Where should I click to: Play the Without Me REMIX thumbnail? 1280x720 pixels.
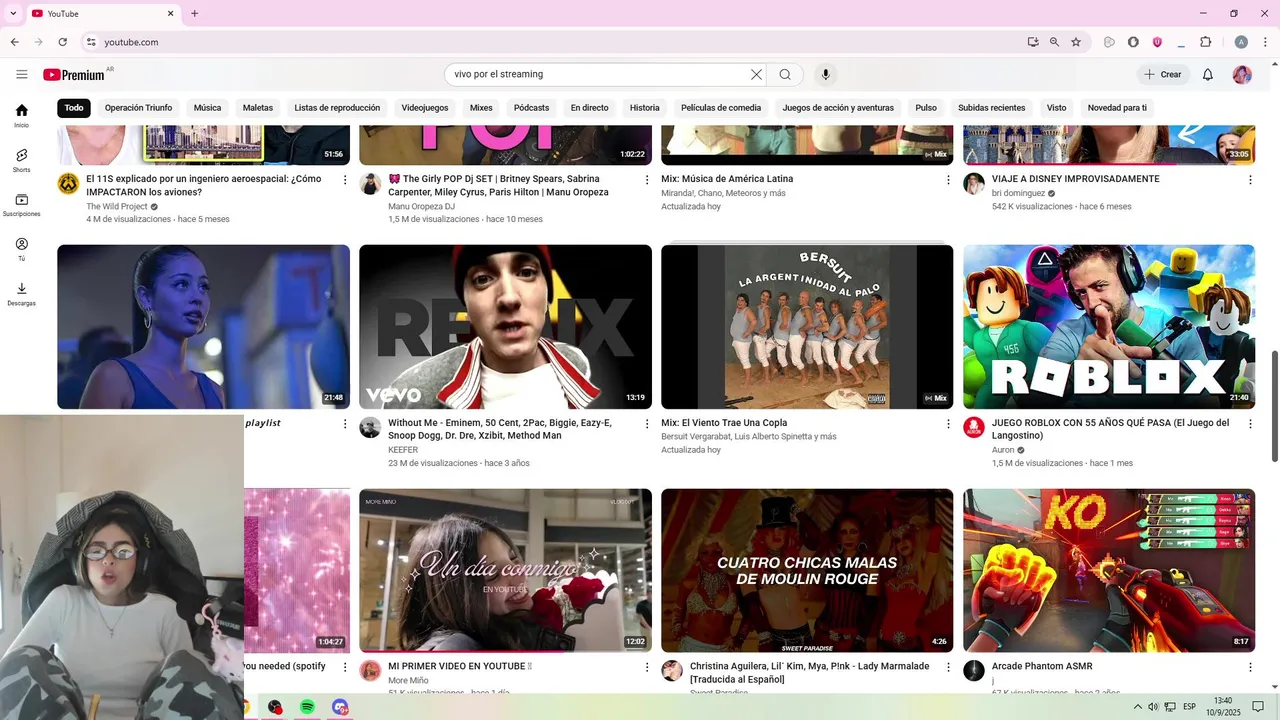[x=505, y=327]
